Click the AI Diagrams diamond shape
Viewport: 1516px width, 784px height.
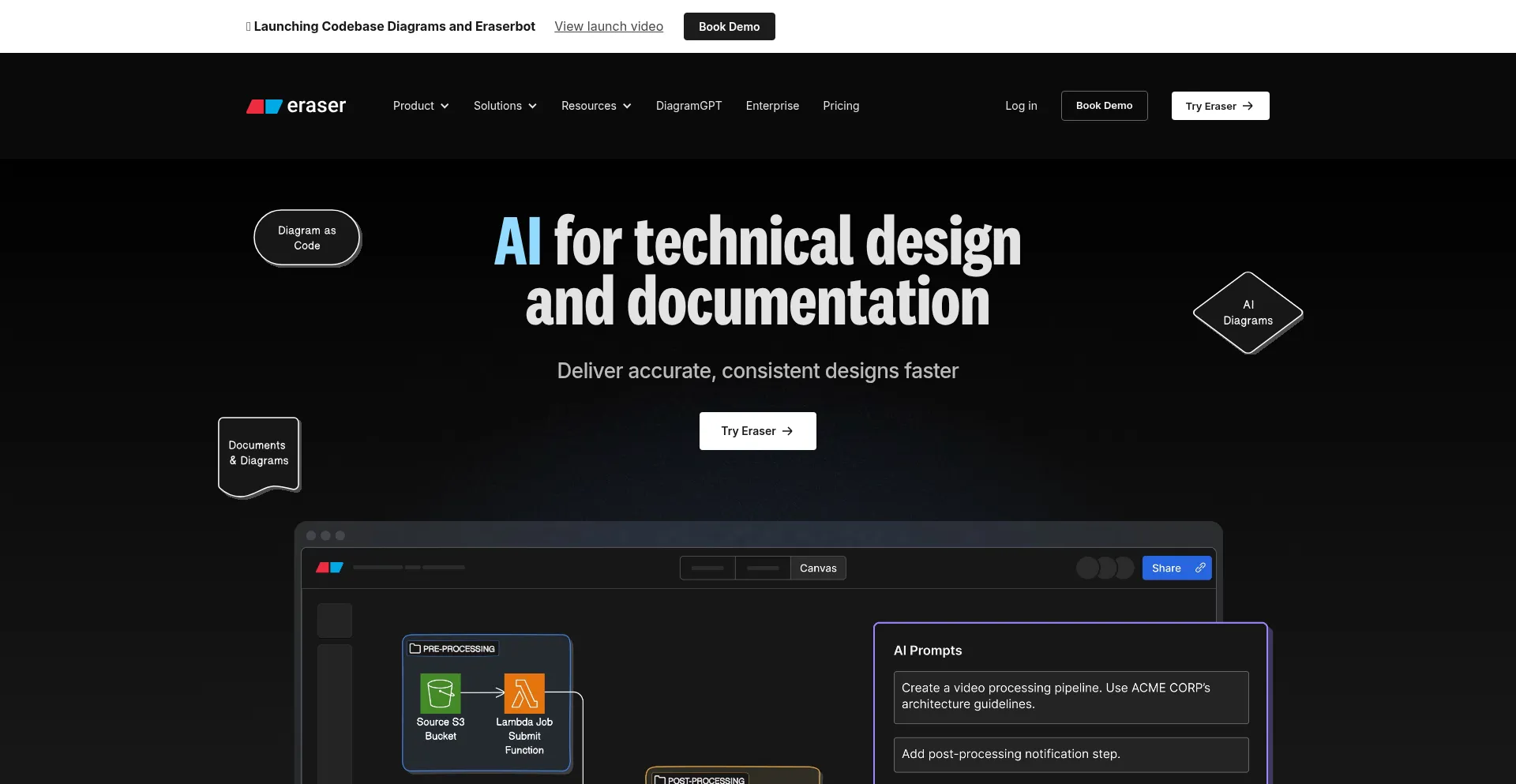(1248, 313)
